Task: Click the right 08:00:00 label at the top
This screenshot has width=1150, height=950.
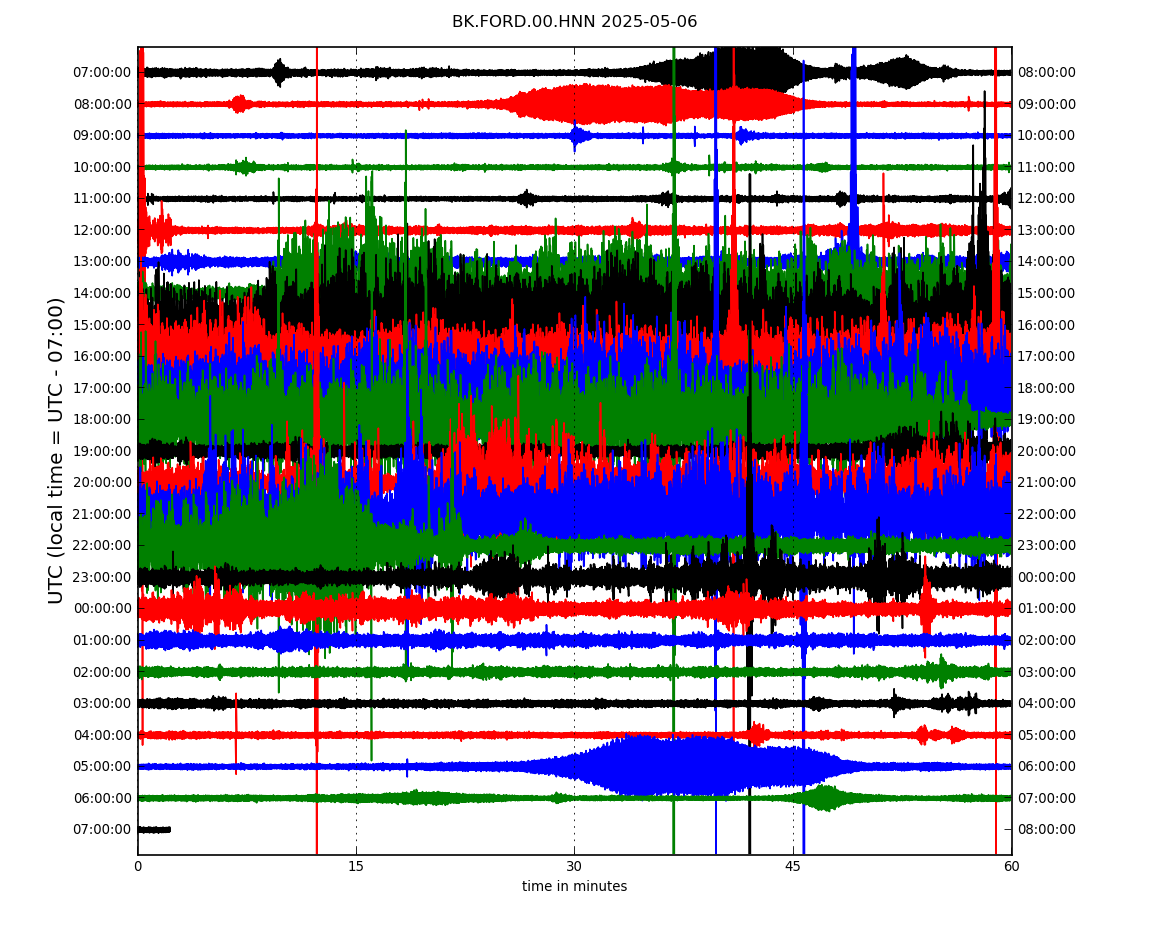Action: pyautogui.click(x=1047, y=73)
